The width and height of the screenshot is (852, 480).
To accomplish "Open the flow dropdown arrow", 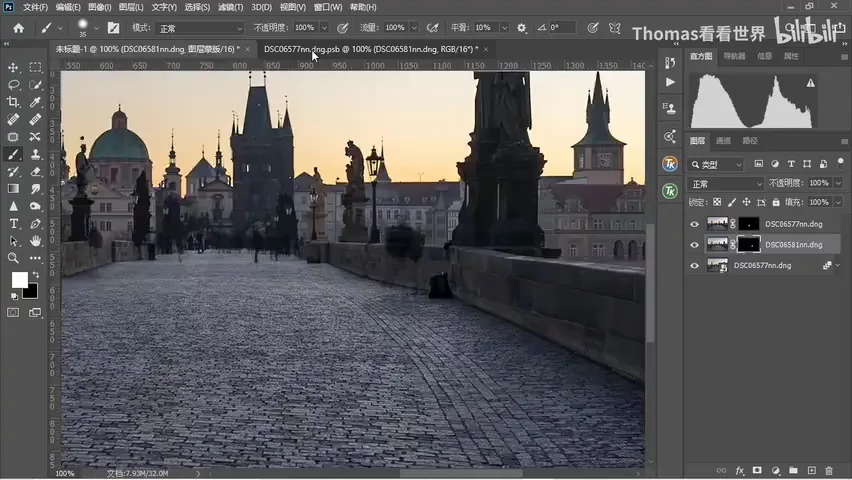I will coord(414,28).
